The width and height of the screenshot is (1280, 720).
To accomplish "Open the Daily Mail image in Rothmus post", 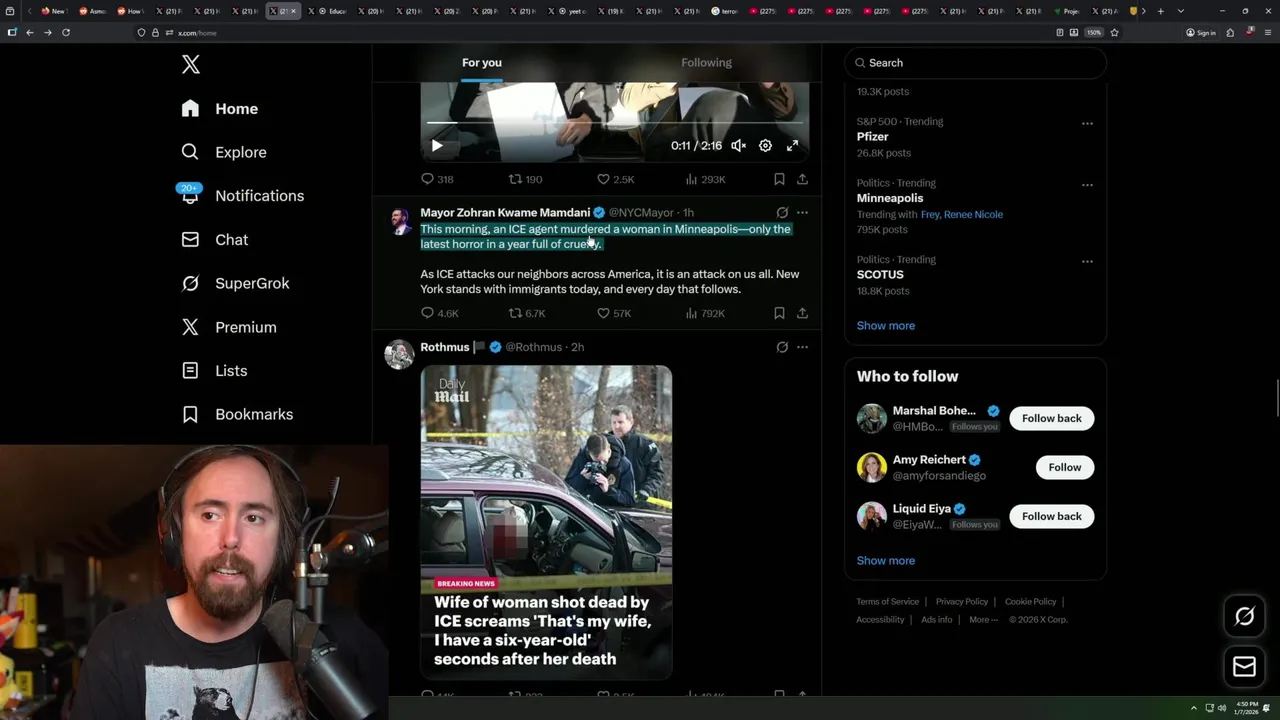I will coord(546,522).
